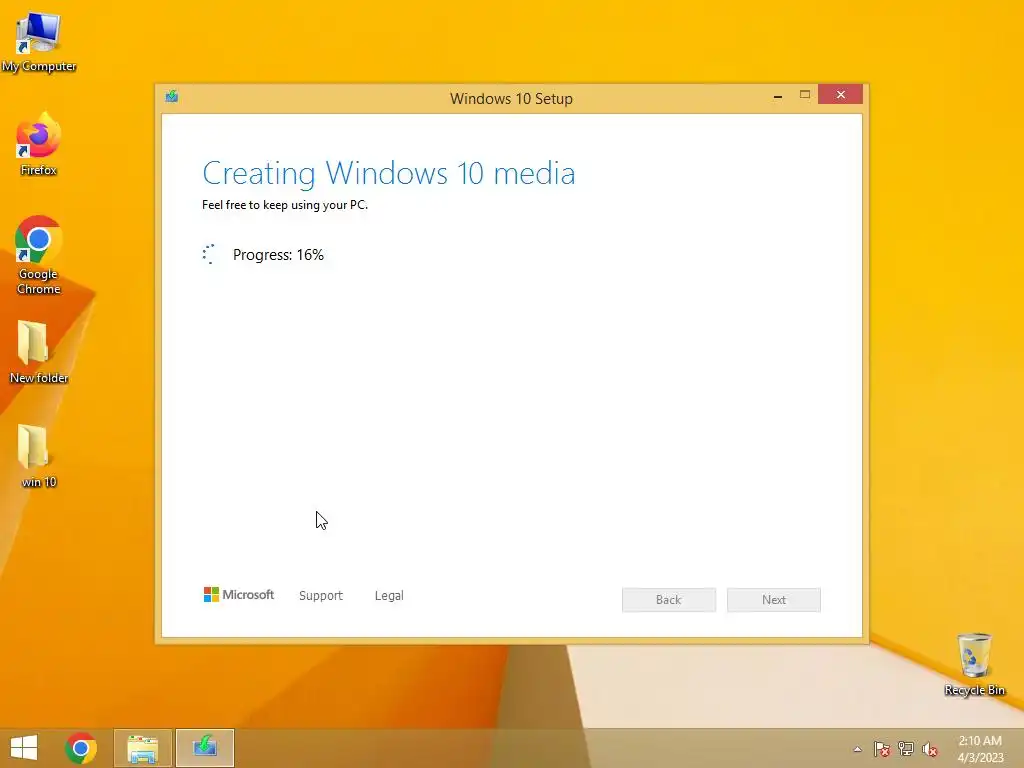Open Chrome from the taskbar
The width and height of the screenshot is (1024, 768).
81,748
